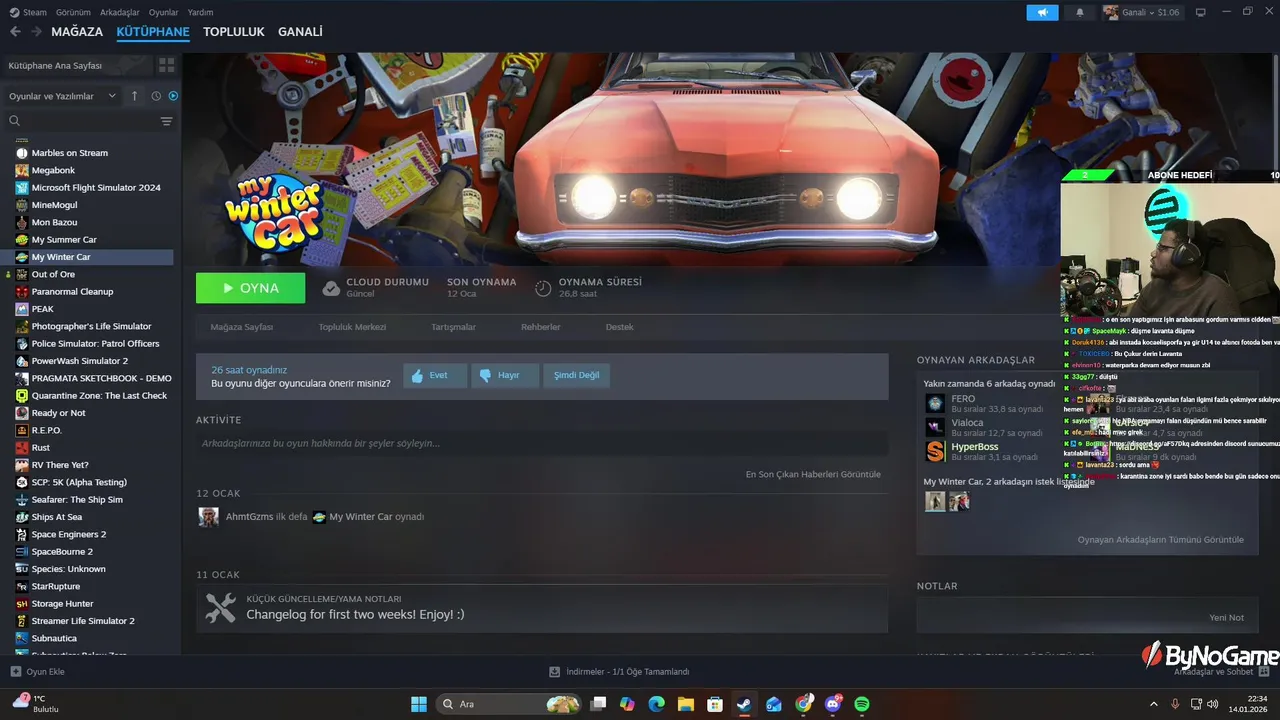Click the Yeni Not button
This screenshot has width=1280, height=720.
click(1227, 618)
